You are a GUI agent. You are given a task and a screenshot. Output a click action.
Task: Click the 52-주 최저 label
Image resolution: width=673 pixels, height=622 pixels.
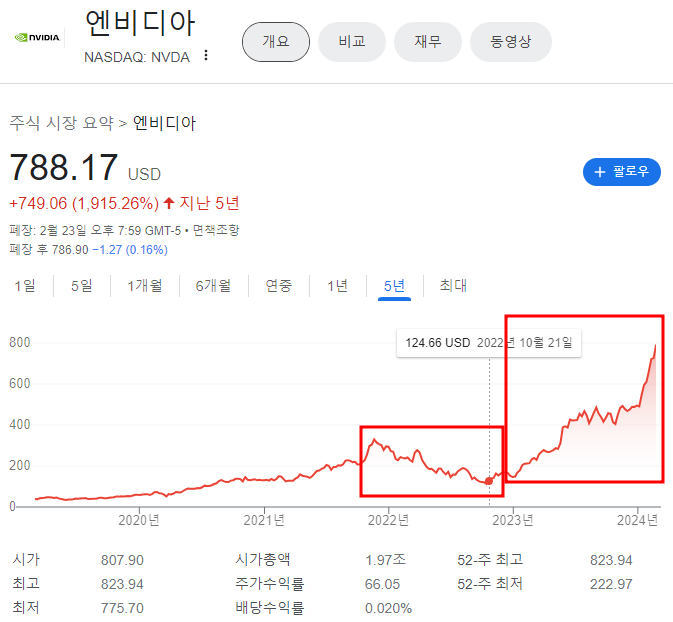[x=490, y=584]
